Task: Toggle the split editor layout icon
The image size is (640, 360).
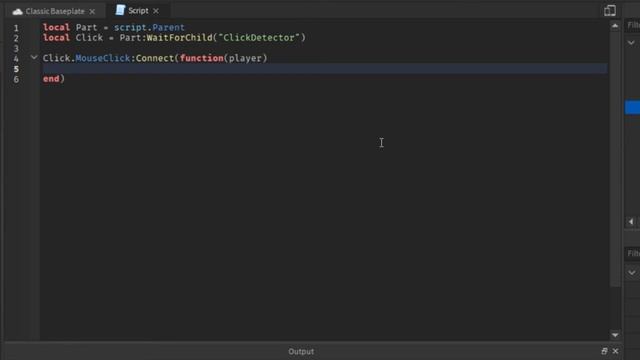Action: [x=610, y=11]
